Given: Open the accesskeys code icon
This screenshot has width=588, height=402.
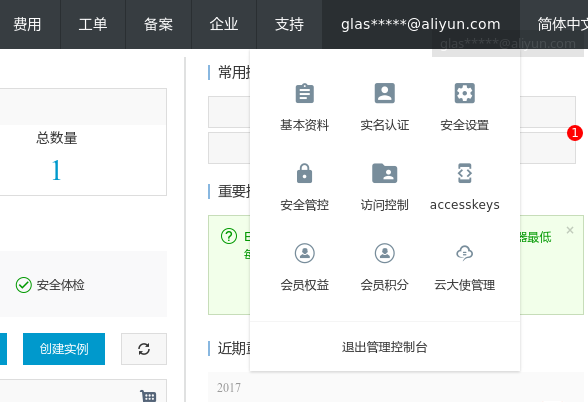Looking at the screenshot, I should (x=465, y=173).
